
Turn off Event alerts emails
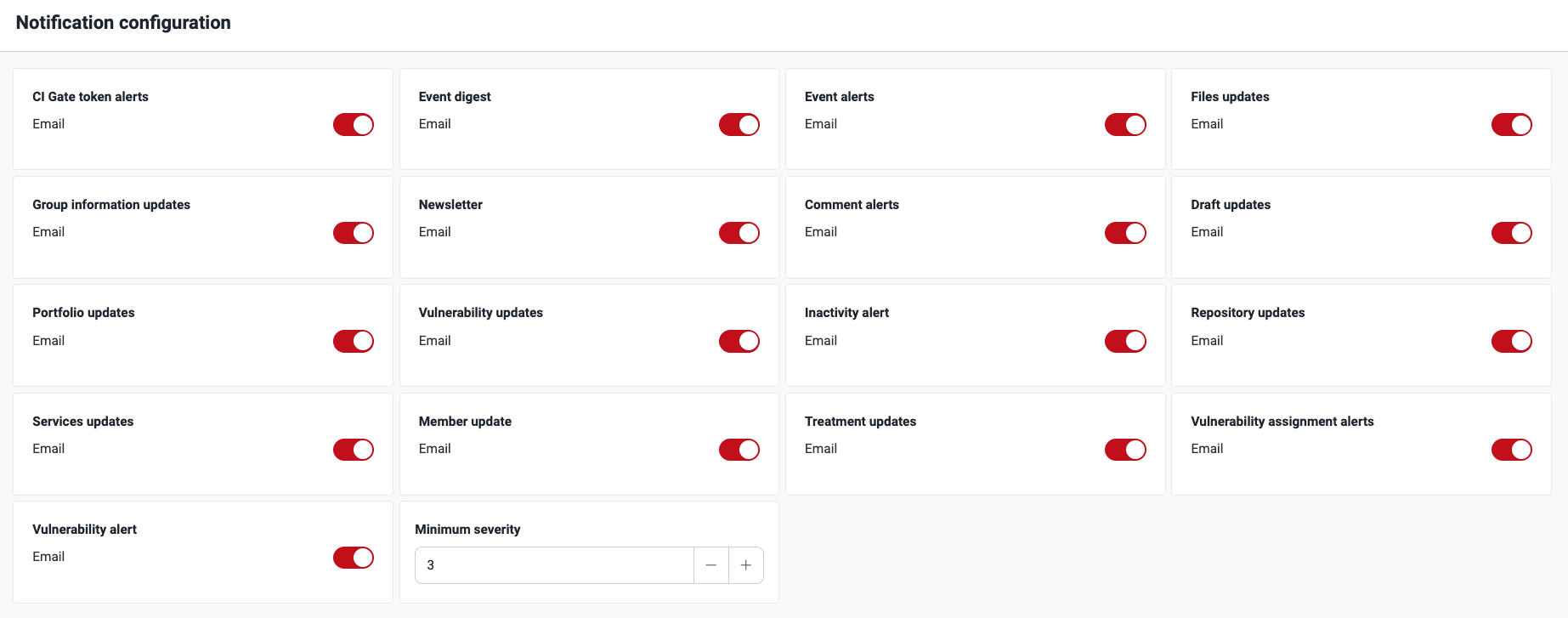click(x=1125, y=124)
